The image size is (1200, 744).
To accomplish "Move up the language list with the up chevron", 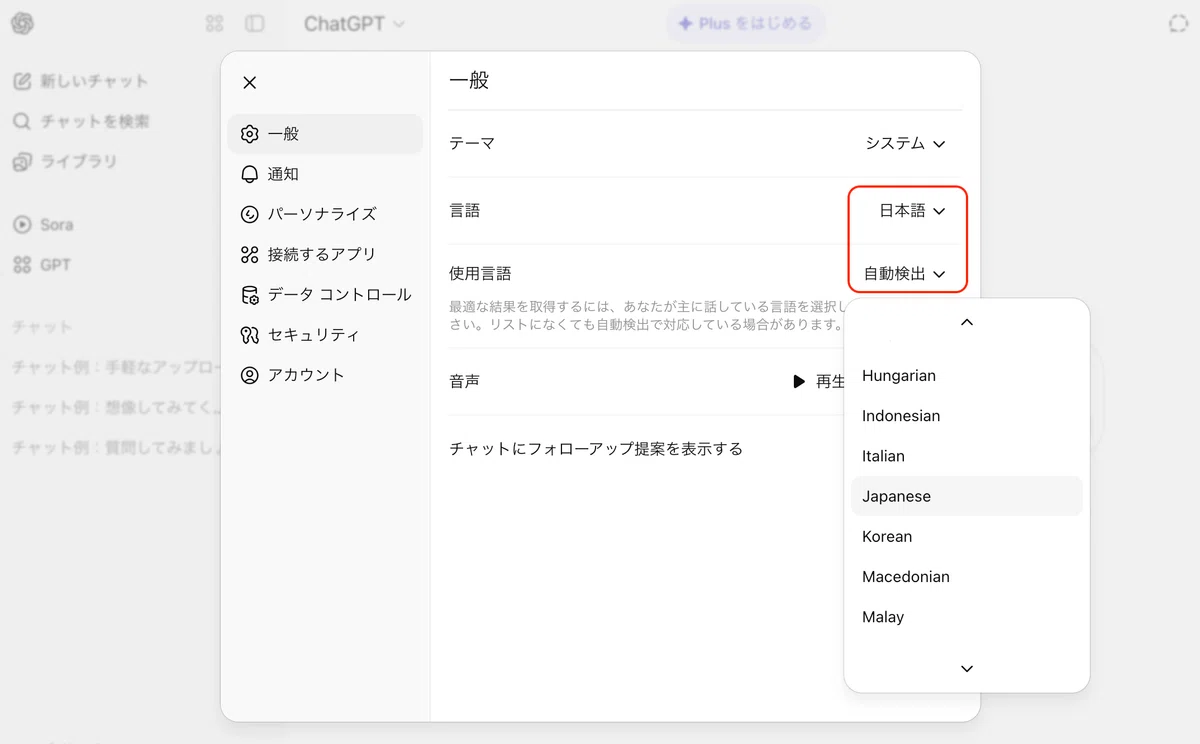I will pyautogui.click(x=967, y=322).
